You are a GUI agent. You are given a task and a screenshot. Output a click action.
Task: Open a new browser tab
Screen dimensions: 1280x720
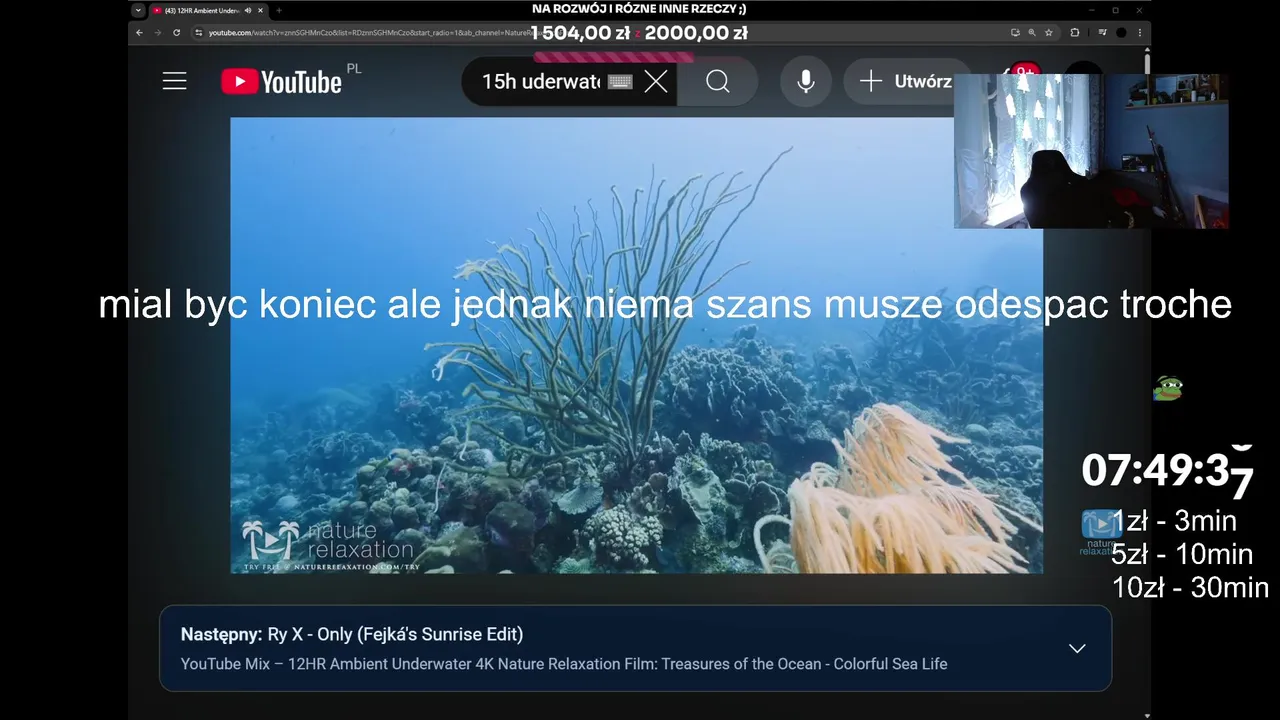[x=279, y=10]
